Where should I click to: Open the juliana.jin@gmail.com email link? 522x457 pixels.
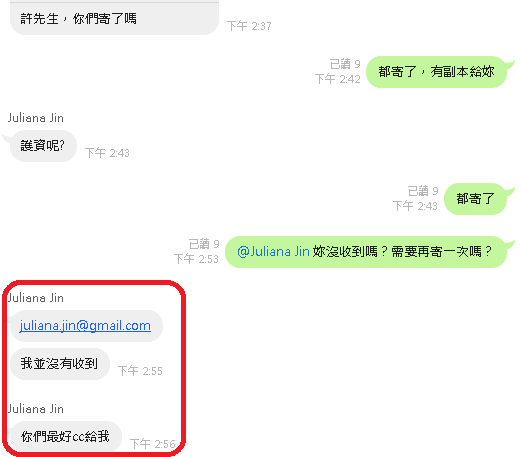[x=85, y=326]
